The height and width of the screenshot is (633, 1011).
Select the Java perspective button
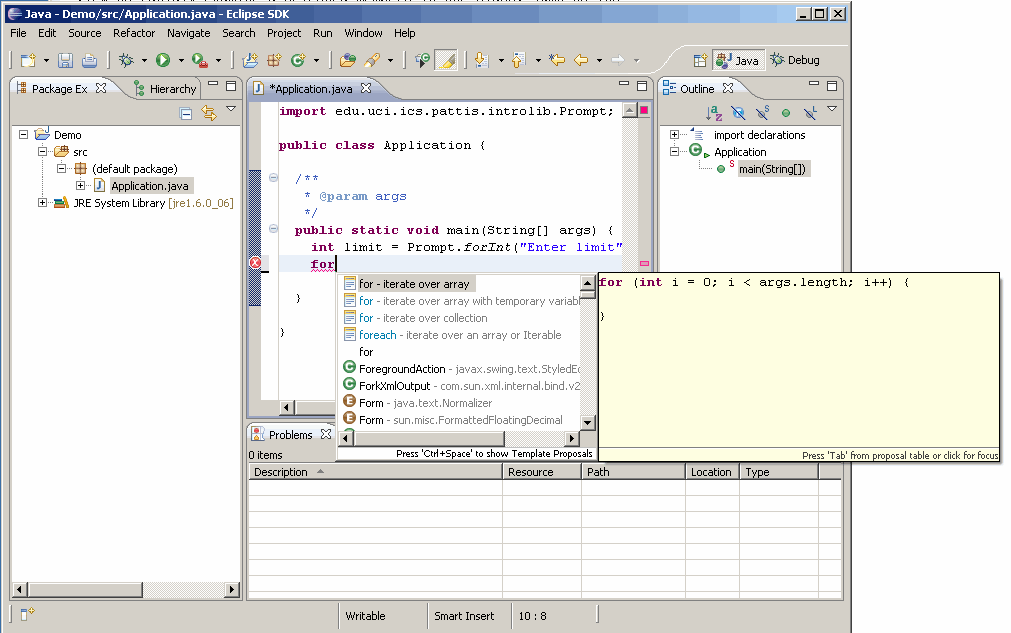(737, 59)
